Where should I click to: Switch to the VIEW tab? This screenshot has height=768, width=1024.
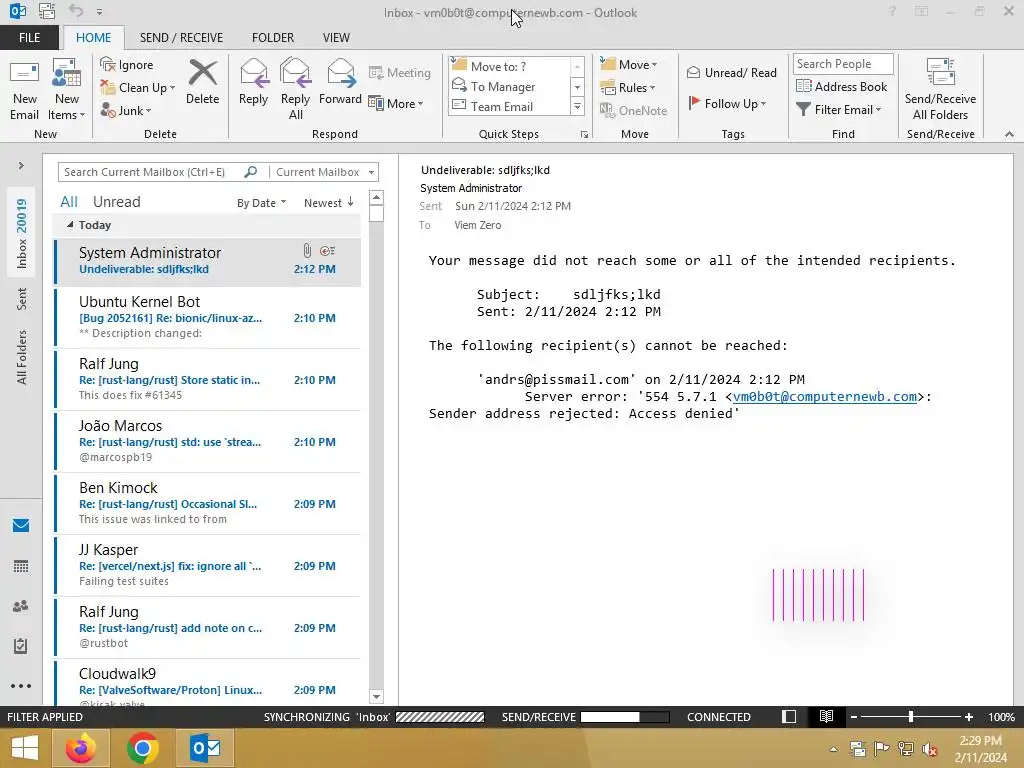(336, 38)
